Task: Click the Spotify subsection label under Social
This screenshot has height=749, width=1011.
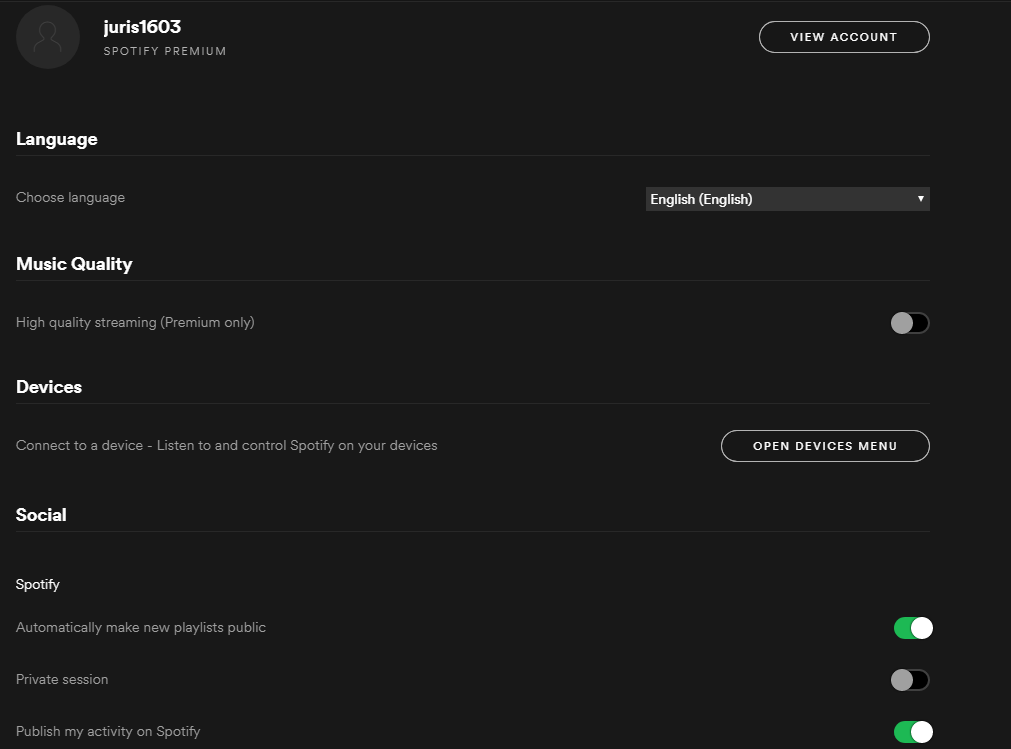Action: (38, 584)
